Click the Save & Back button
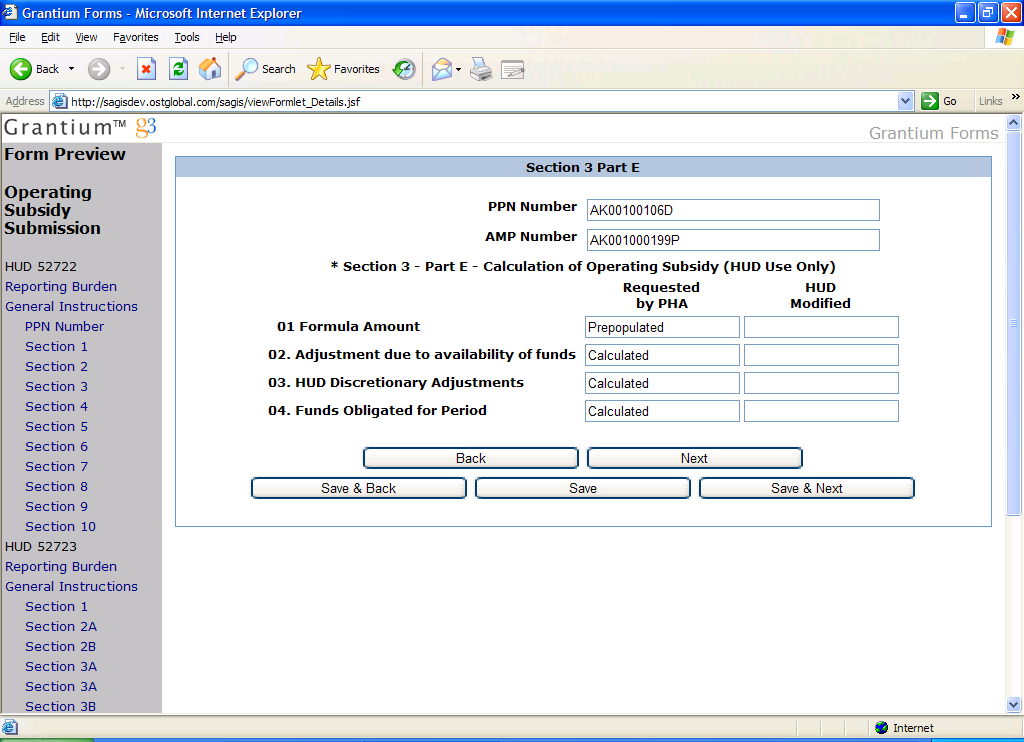The height and width of the screenshot is (742, 1024). pos(359,489)
